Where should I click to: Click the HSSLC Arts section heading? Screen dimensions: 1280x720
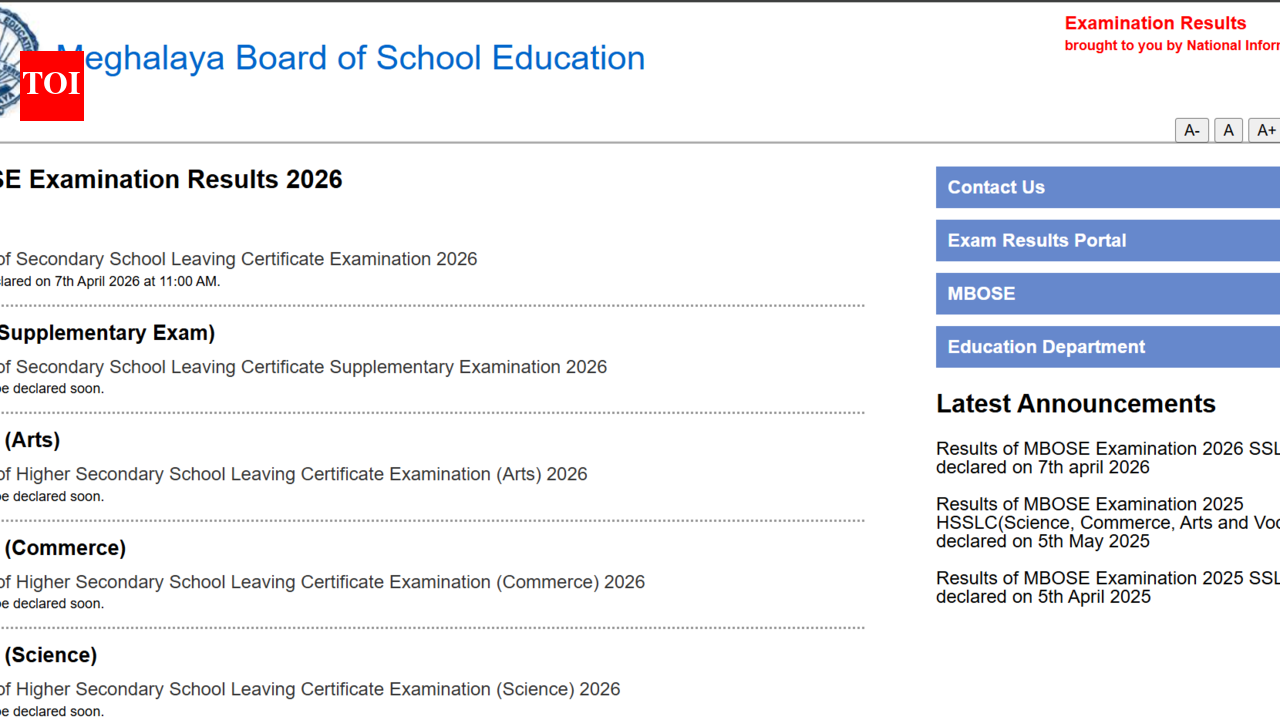point(31,439)
